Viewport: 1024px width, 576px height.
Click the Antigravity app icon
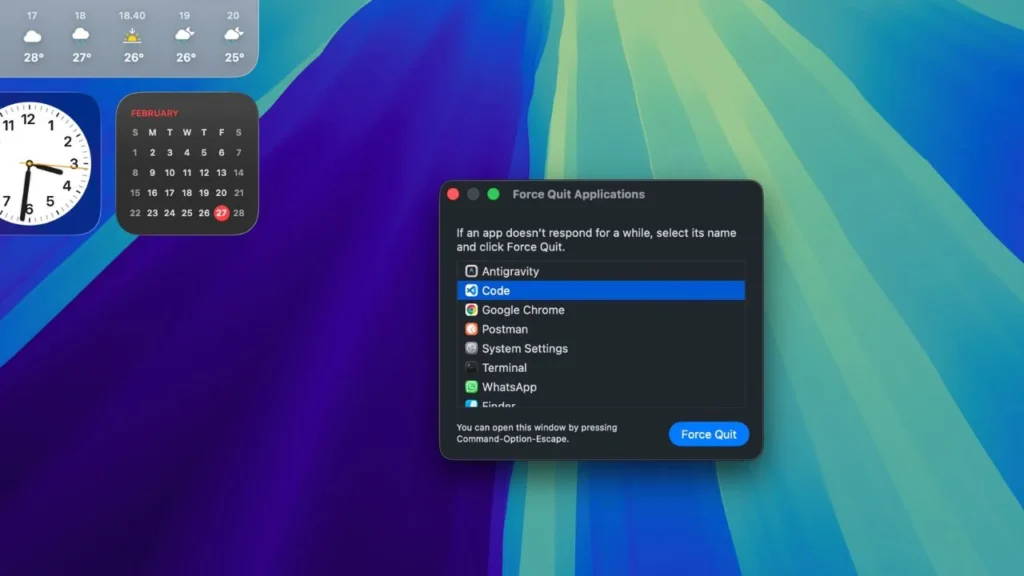[470, 270]
